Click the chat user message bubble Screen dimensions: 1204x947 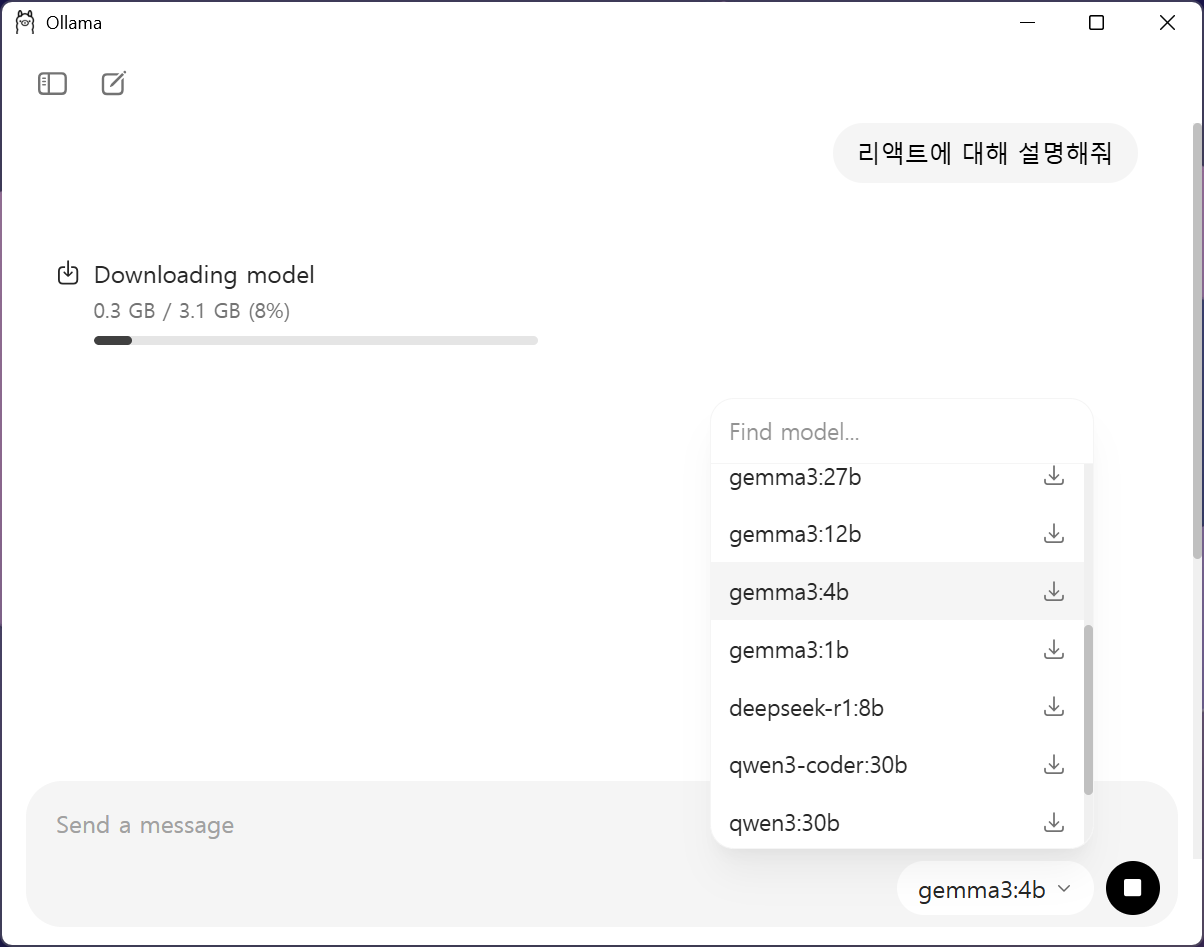(x=985, y=153)
